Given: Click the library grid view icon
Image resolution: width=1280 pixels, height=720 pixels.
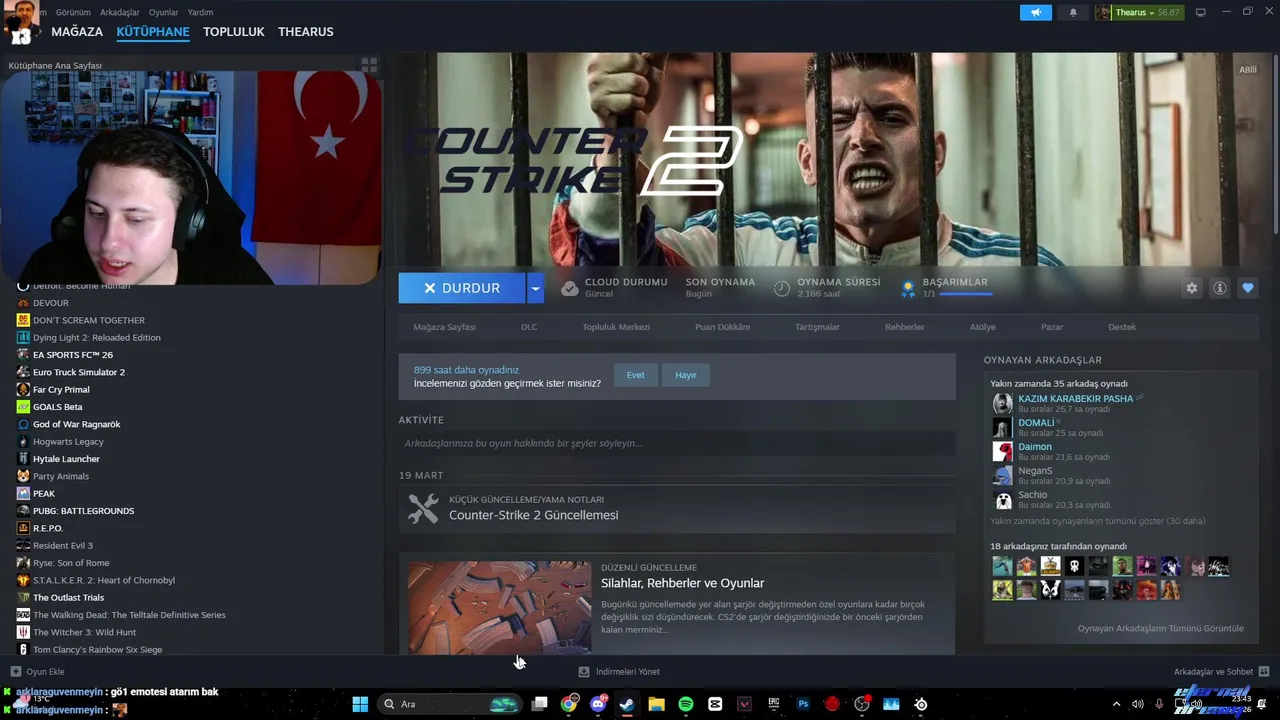Looking at the screenshot, I should click(x=369, y=65).
